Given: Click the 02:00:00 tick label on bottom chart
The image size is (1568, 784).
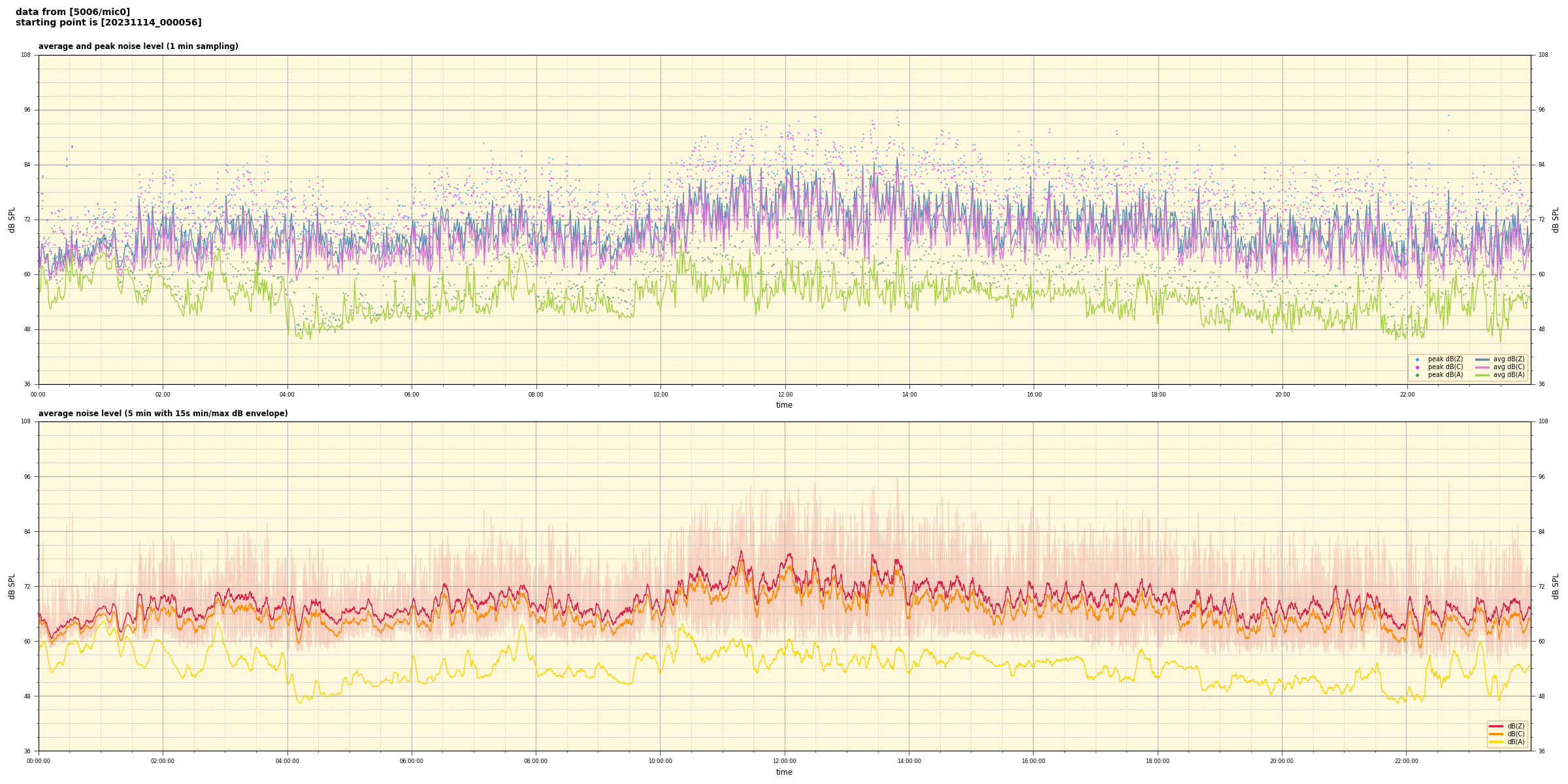Looking at the screenshot, I should pos(163,761).
